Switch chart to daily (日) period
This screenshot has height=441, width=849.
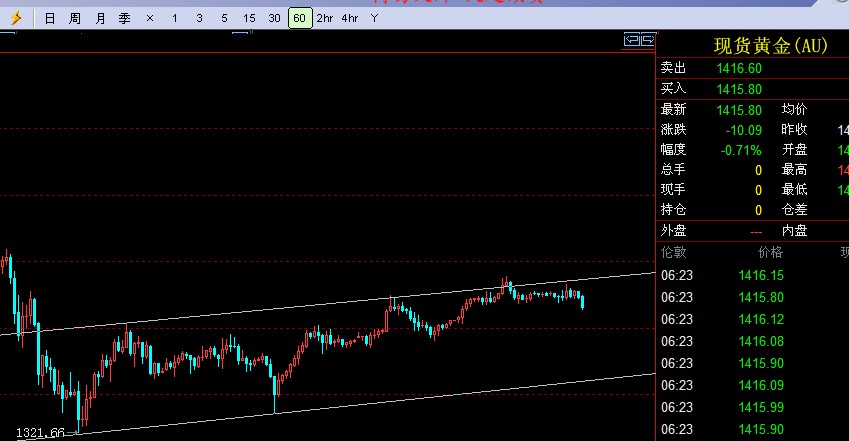[50, 18]
